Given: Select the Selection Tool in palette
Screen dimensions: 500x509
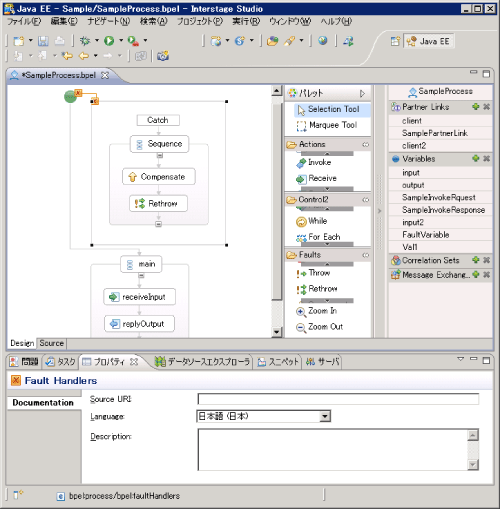Looking at the screenshot, I should click(x=332, y=110).
